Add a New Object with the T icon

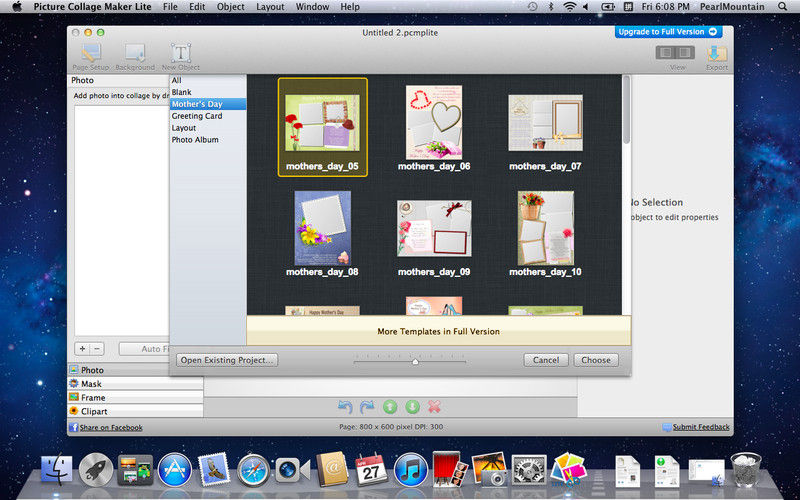pos(181,57)
